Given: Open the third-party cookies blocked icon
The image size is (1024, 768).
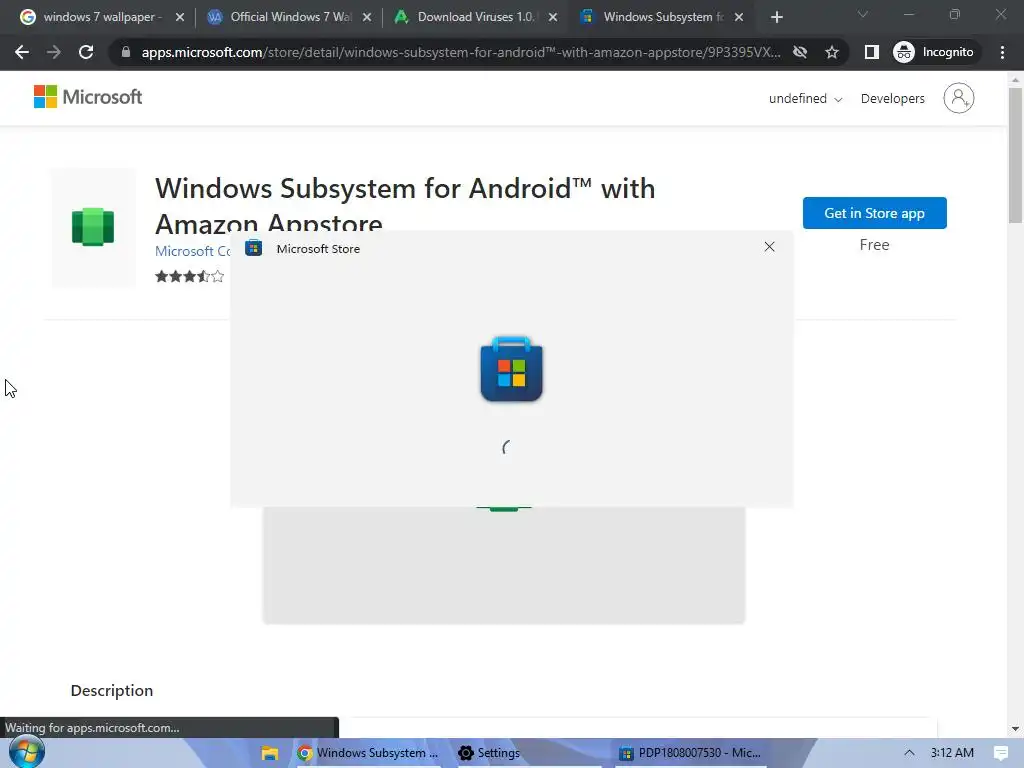Looking at the screenshot, I should (x=799, y=52).
